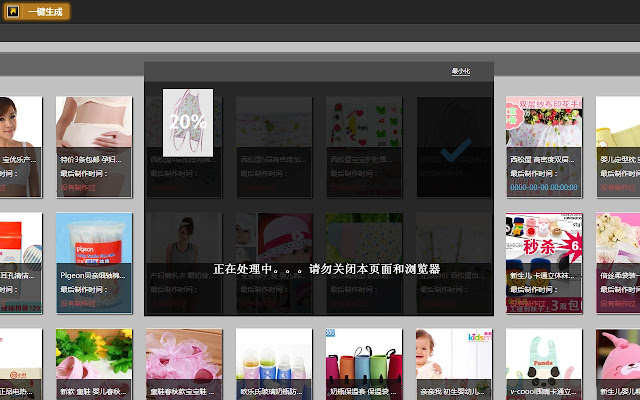This screenshot has width=640, height=400.
Task: Select the yellow baby shaping pillow product
Action: pyautogui.click(x=618, y=147)
